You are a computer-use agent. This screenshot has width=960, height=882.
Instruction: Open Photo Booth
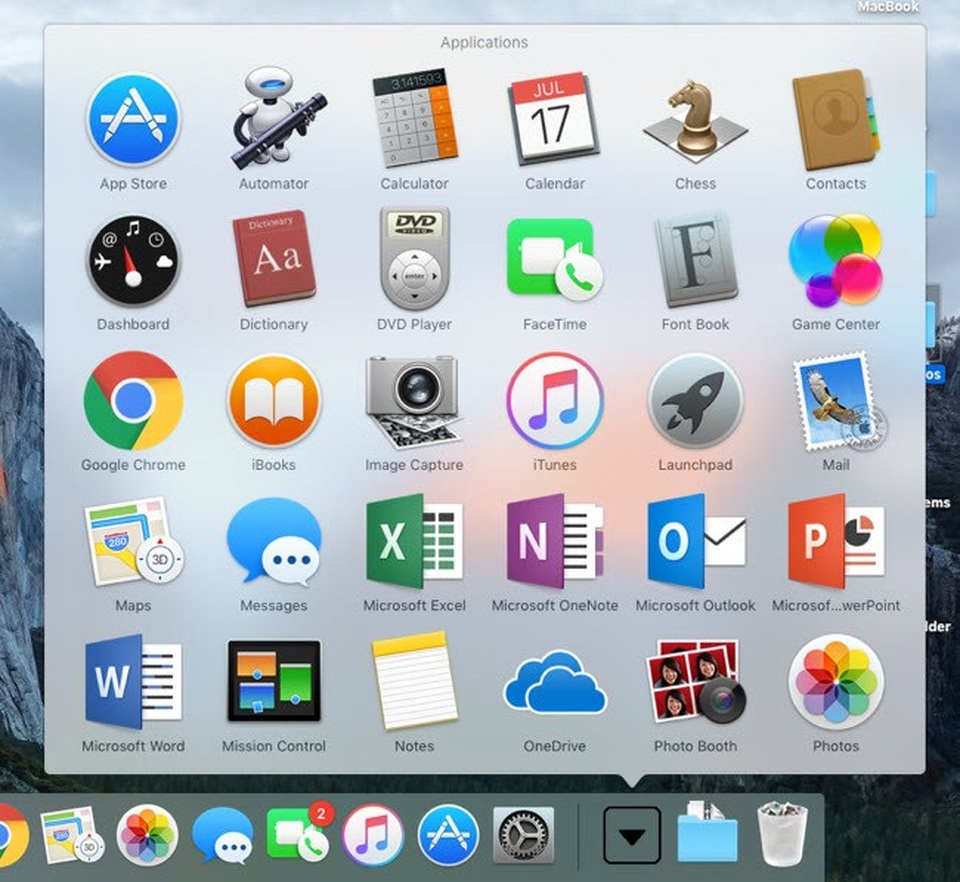(x=695, y=681)
